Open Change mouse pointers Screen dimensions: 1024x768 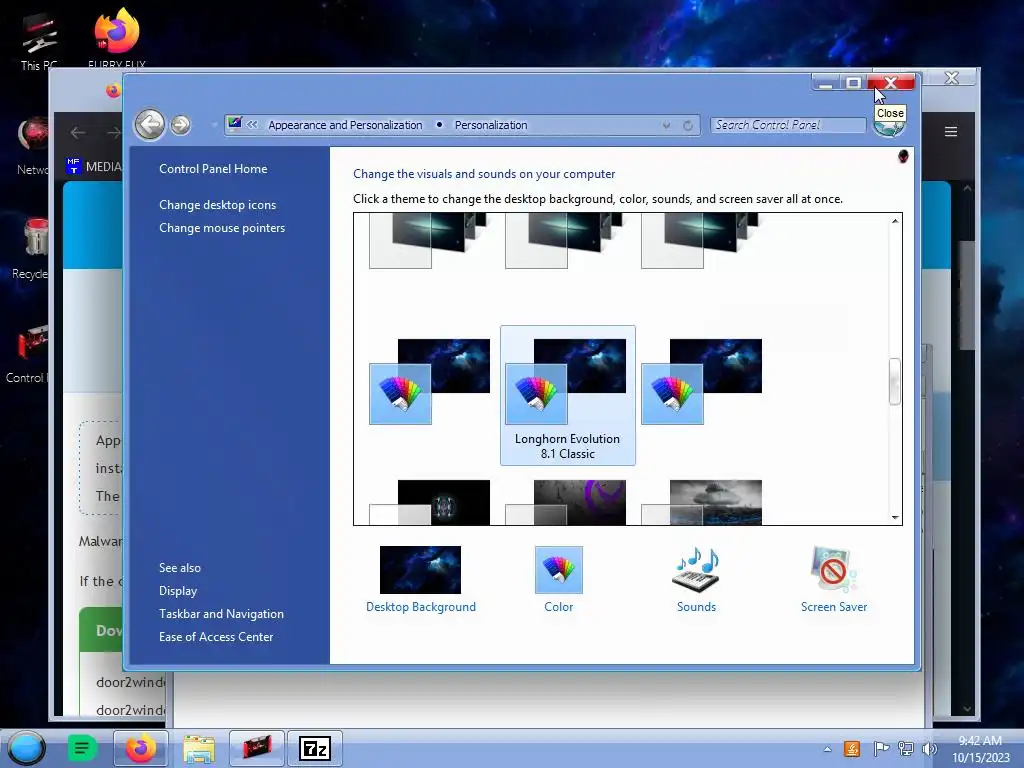pos(222,227)
